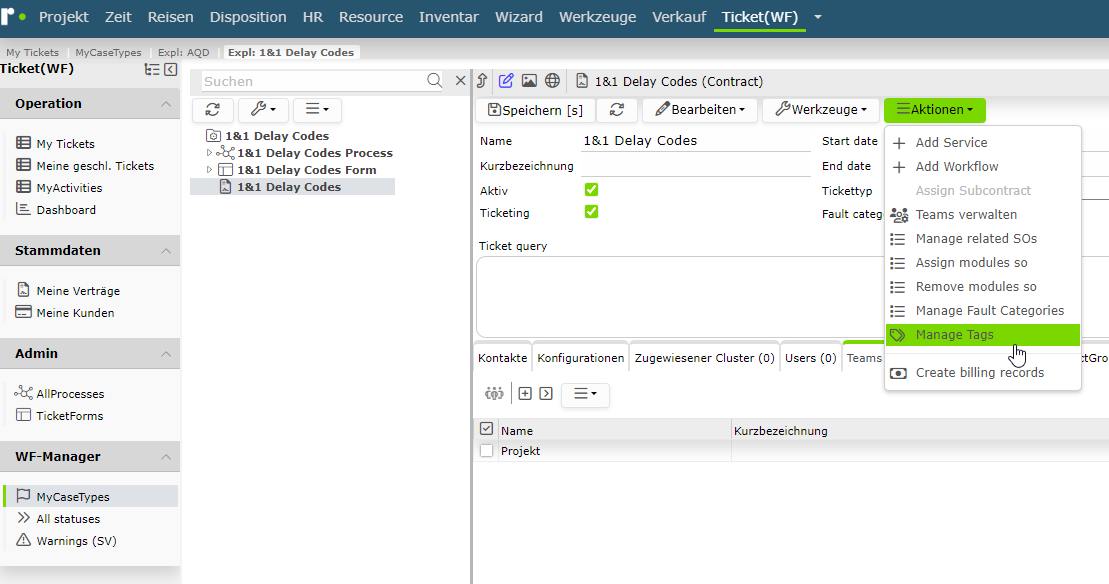Choose Manage related SOs entry

coord(983,239)
